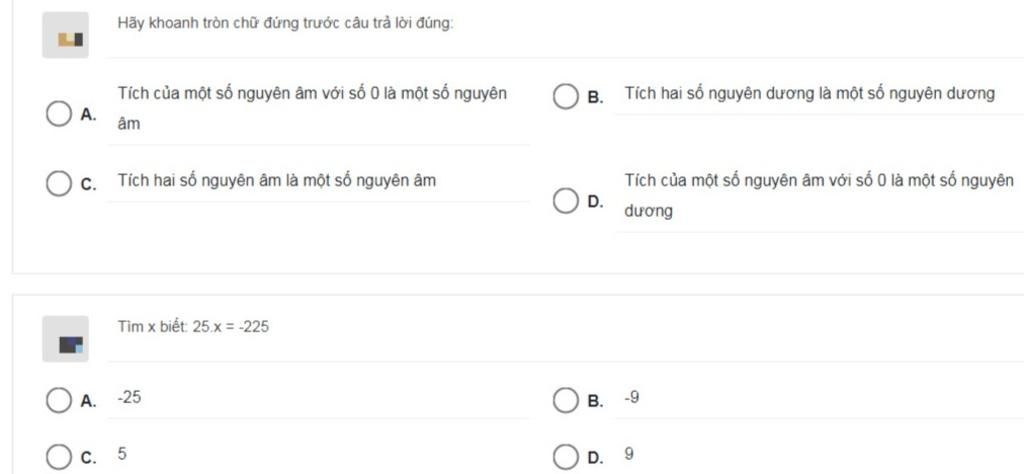This screenshot has width=1024, height=474.
Task: Pick radio D ending with 'nguyên dương'
Action: tap(565, 200)
